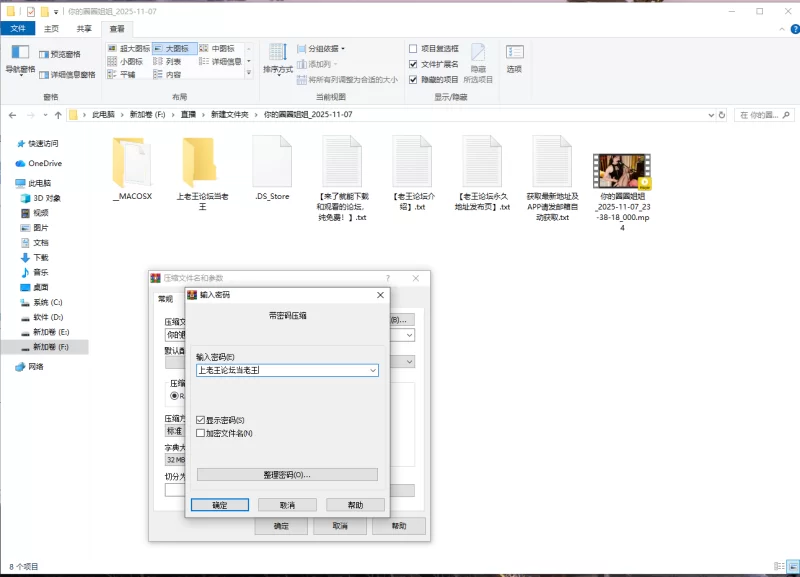Switch to the Share ribbon tab
Screen dimensions: 800x577
(x=84, y=29)
